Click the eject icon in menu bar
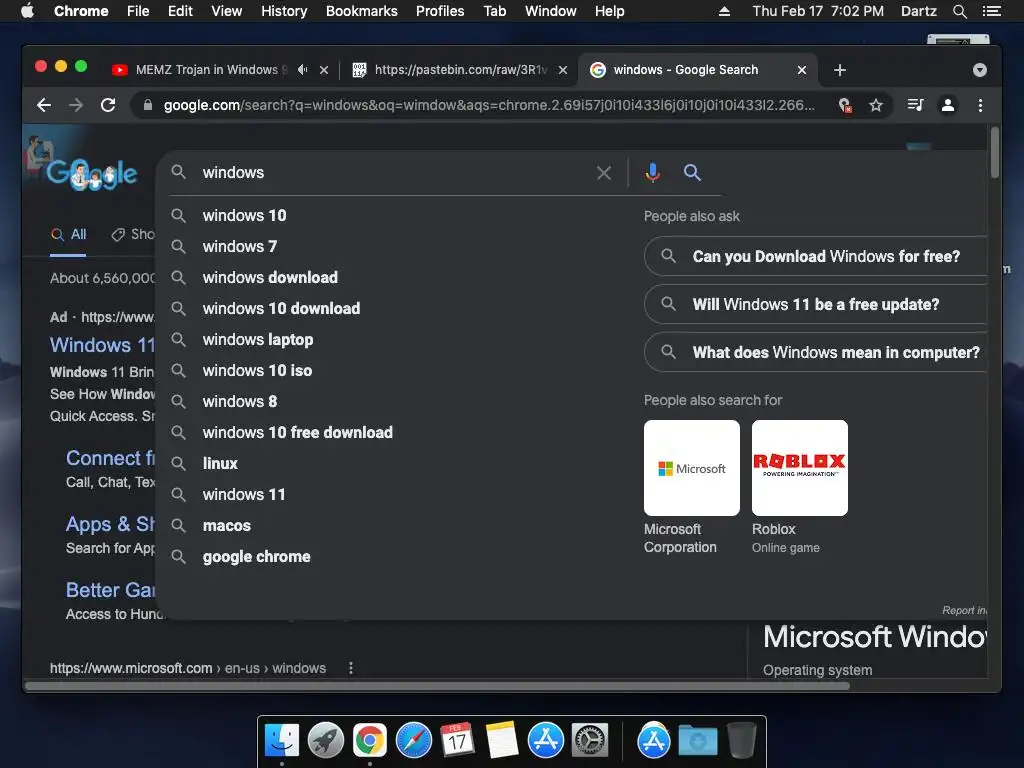 [724, 11]
